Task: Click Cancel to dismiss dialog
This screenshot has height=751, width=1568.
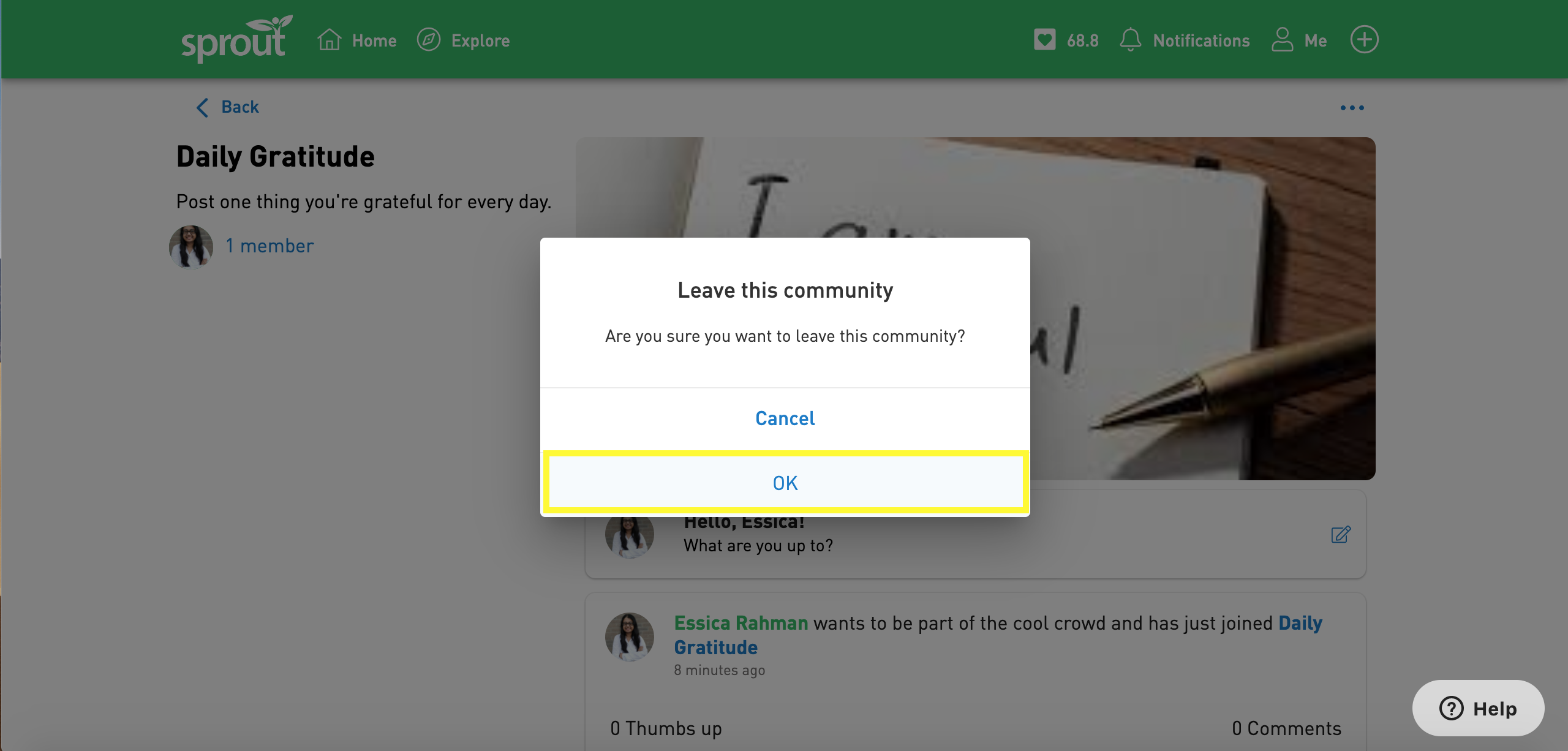Action: coord(785,418)
